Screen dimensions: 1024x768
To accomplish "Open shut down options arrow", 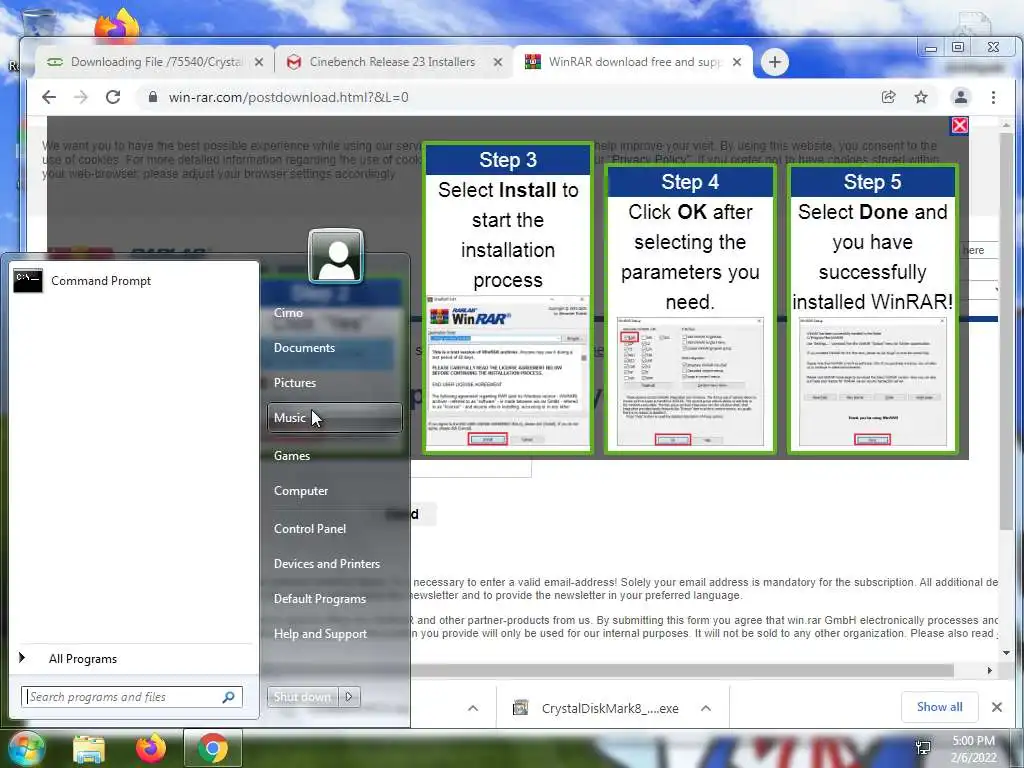I will (349, 697).
